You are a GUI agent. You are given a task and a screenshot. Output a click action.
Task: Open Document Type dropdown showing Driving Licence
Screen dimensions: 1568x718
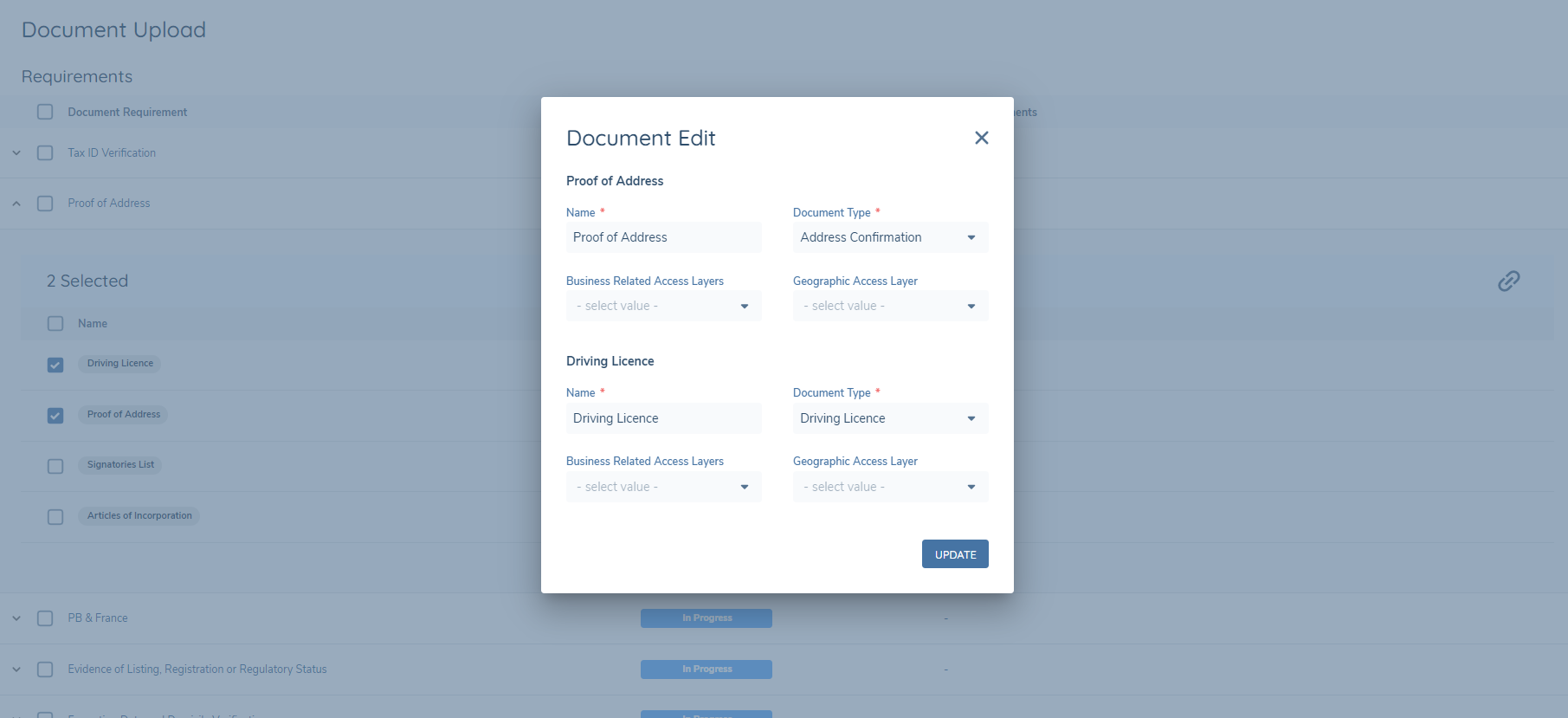pos(890,418)
